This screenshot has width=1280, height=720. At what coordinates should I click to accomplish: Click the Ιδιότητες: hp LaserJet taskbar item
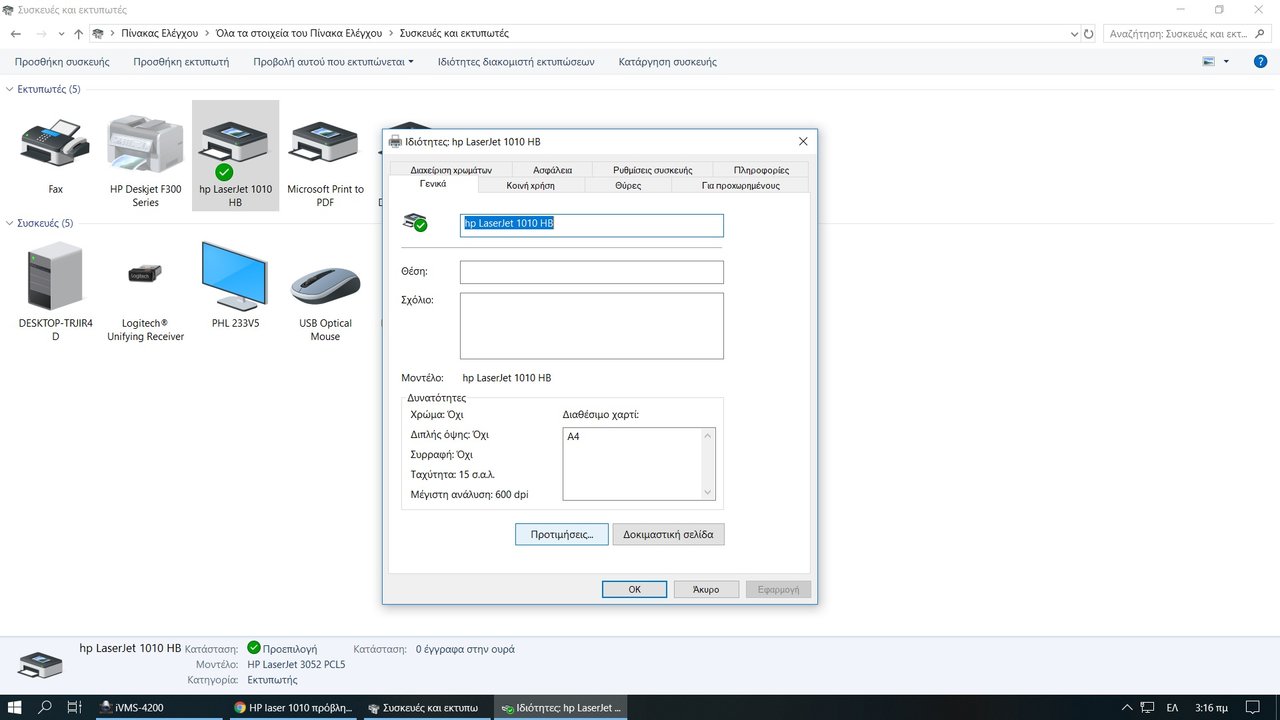563,707
